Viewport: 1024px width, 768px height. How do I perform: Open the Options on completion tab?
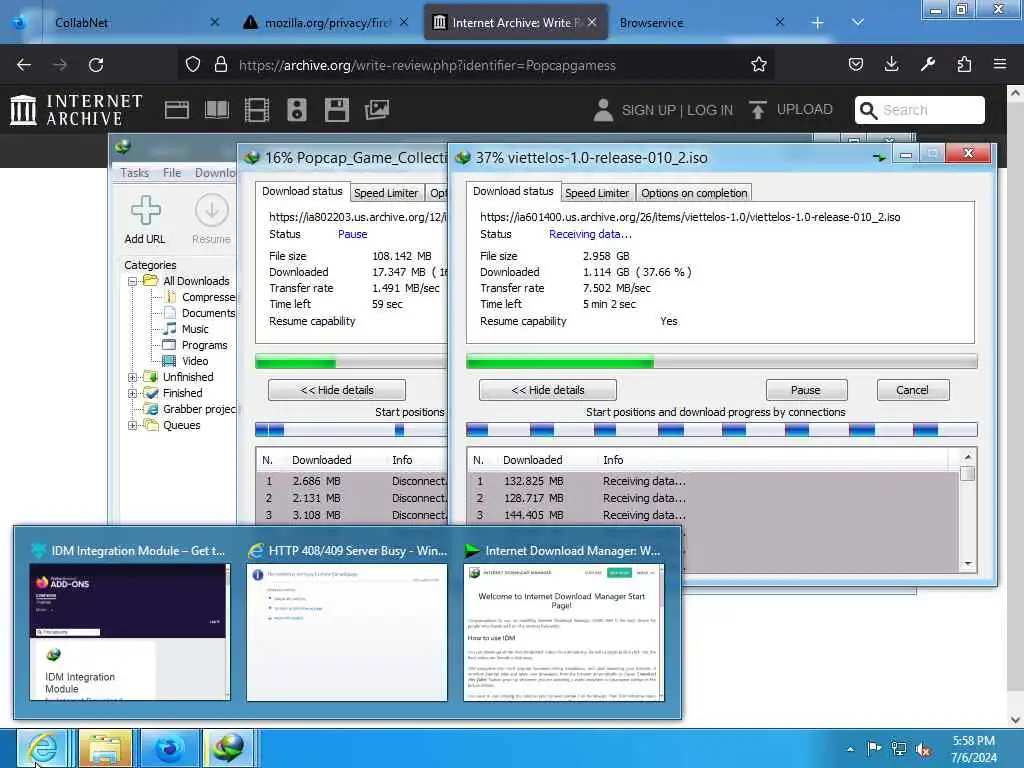coord(694,193)
